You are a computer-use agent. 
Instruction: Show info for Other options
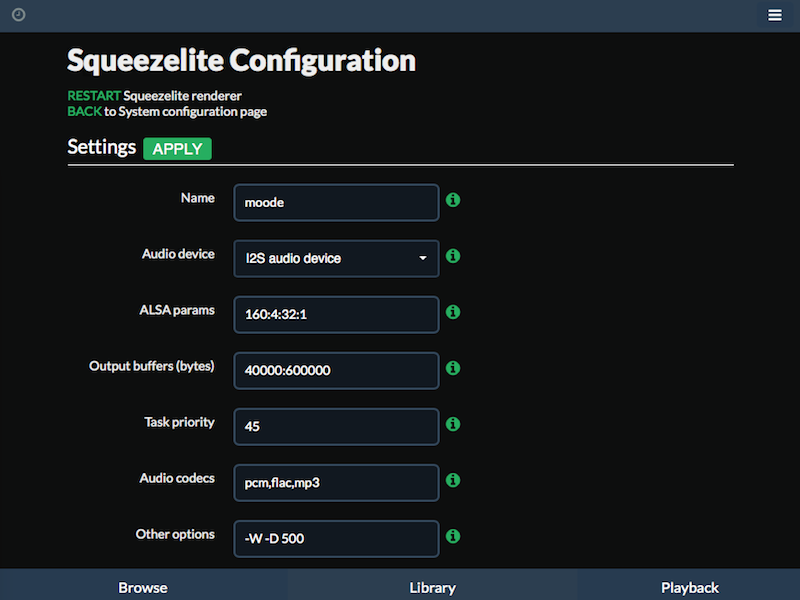point(453,536)
